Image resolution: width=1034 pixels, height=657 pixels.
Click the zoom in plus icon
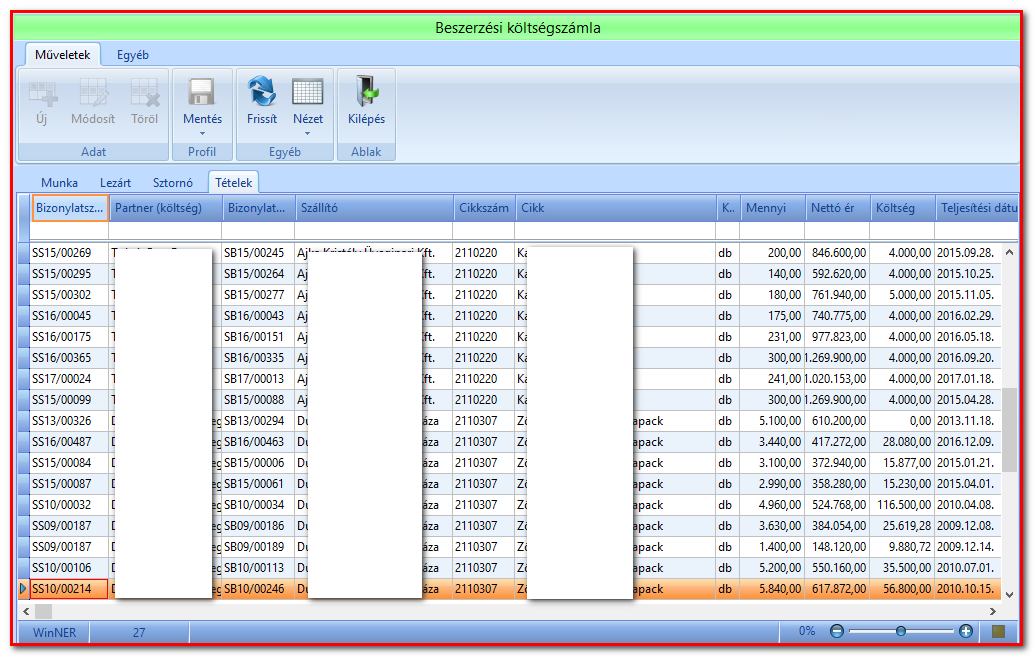(966, 631)
